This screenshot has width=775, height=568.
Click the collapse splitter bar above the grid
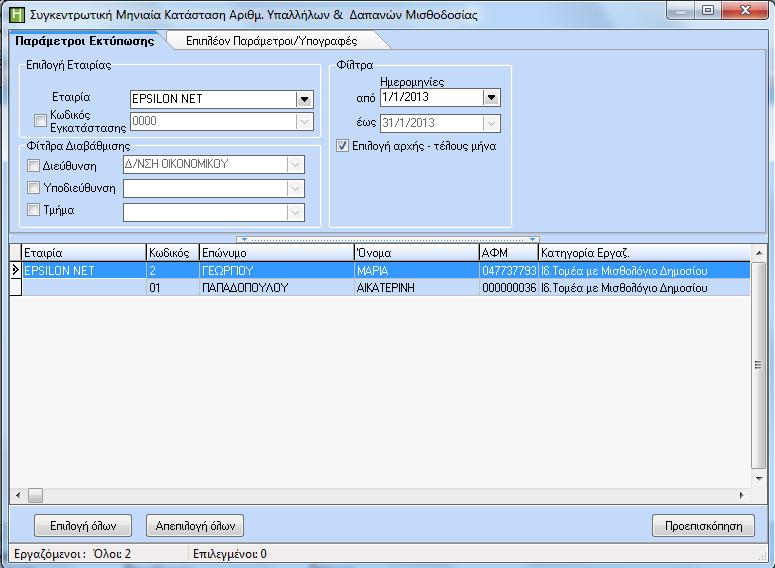click(x=388, y=239)
